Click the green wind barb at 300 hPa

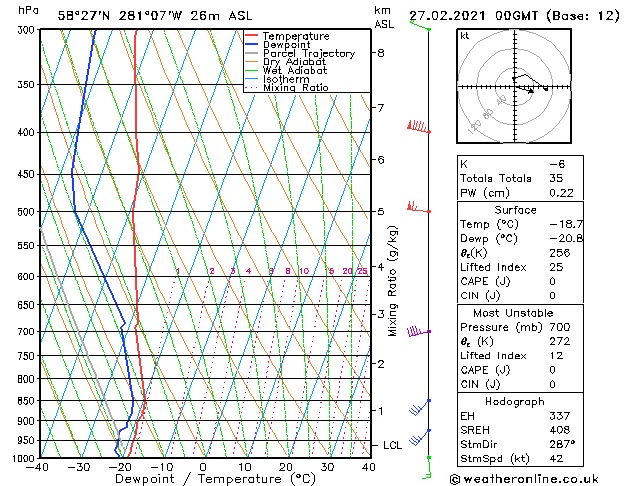pos(420,25)
